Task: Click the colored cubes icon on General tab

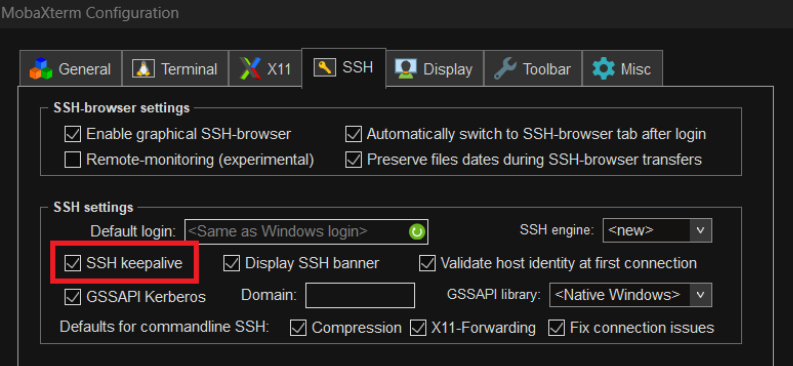Action: click(x=41, y=69)
